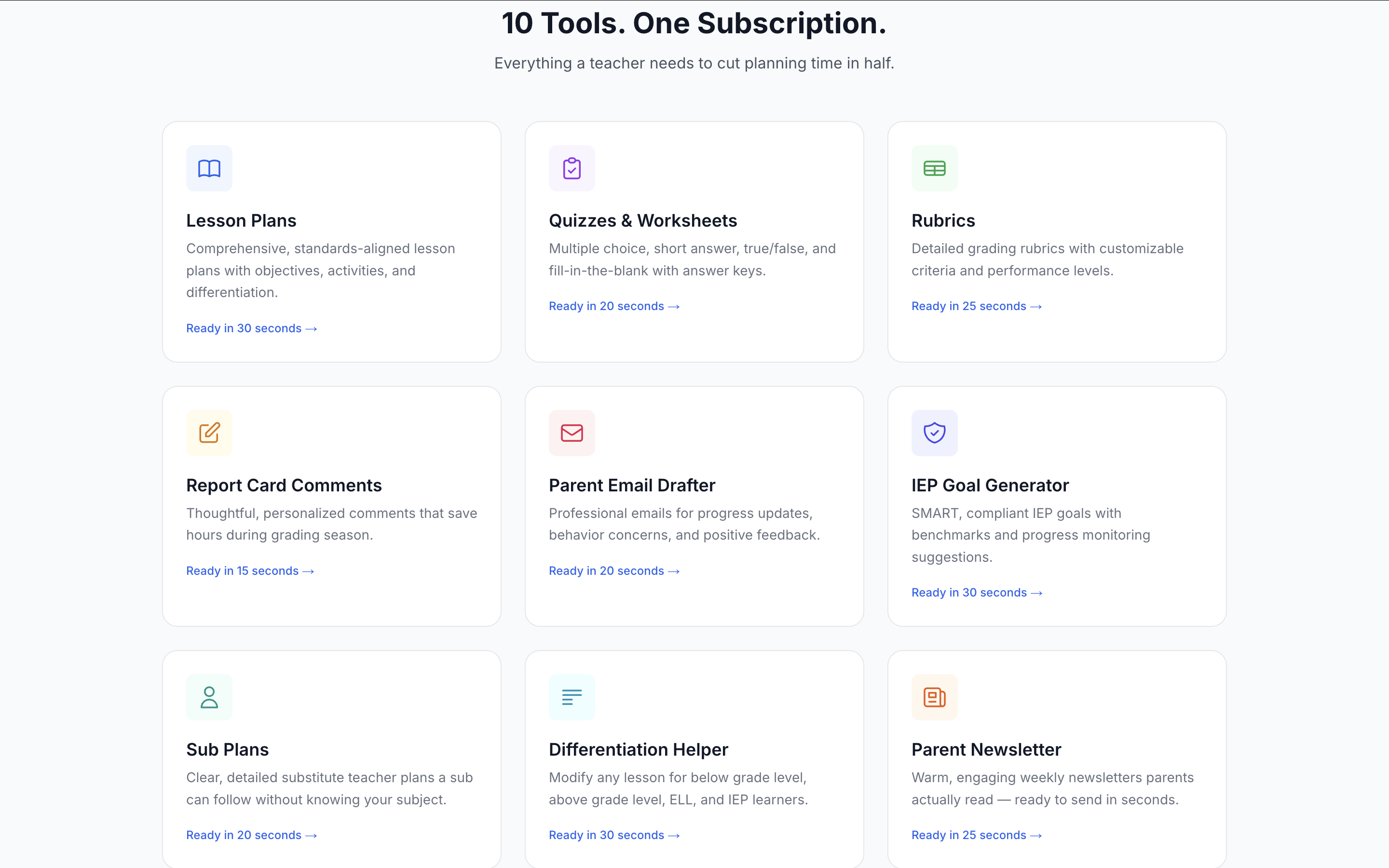This screenshot has height=868, width=1389.
Task: Click Ready in 20 seconds under Sub Plans
Action: coord(251,835)
